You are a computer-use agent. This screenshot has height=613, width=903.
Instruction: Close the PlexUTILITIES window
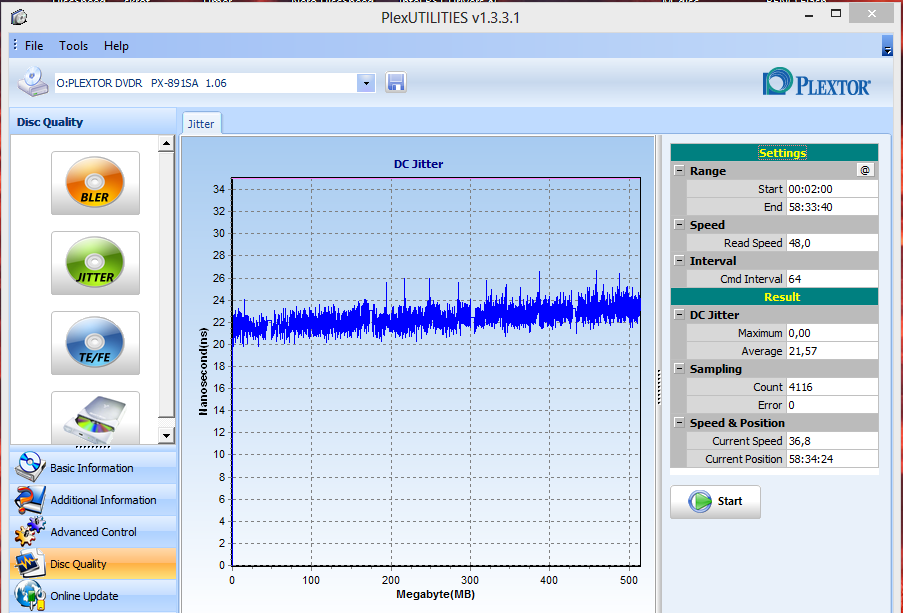pos(871,14)
